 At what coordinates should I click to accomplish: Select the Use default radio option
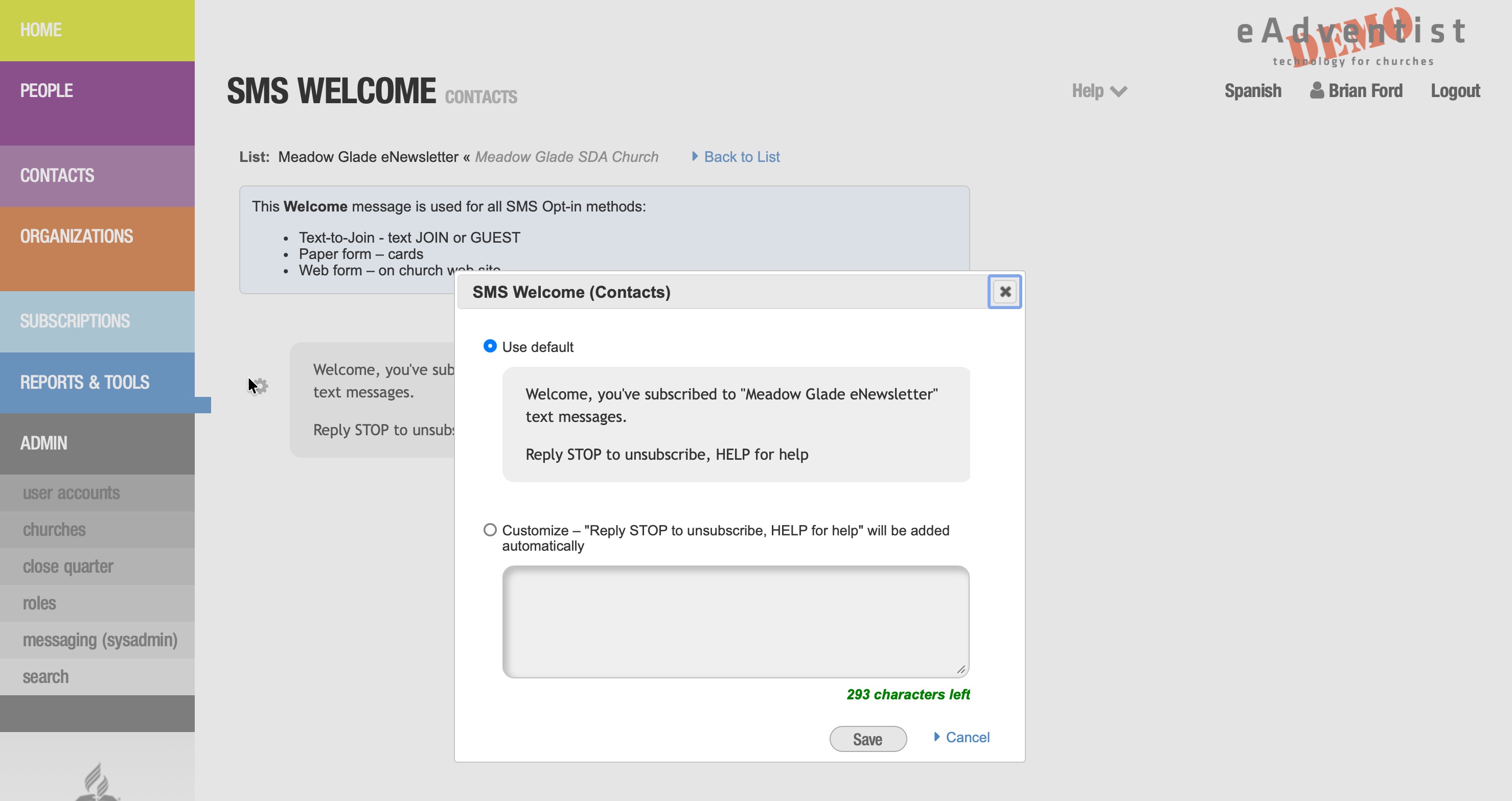click(x=490, y=346)
